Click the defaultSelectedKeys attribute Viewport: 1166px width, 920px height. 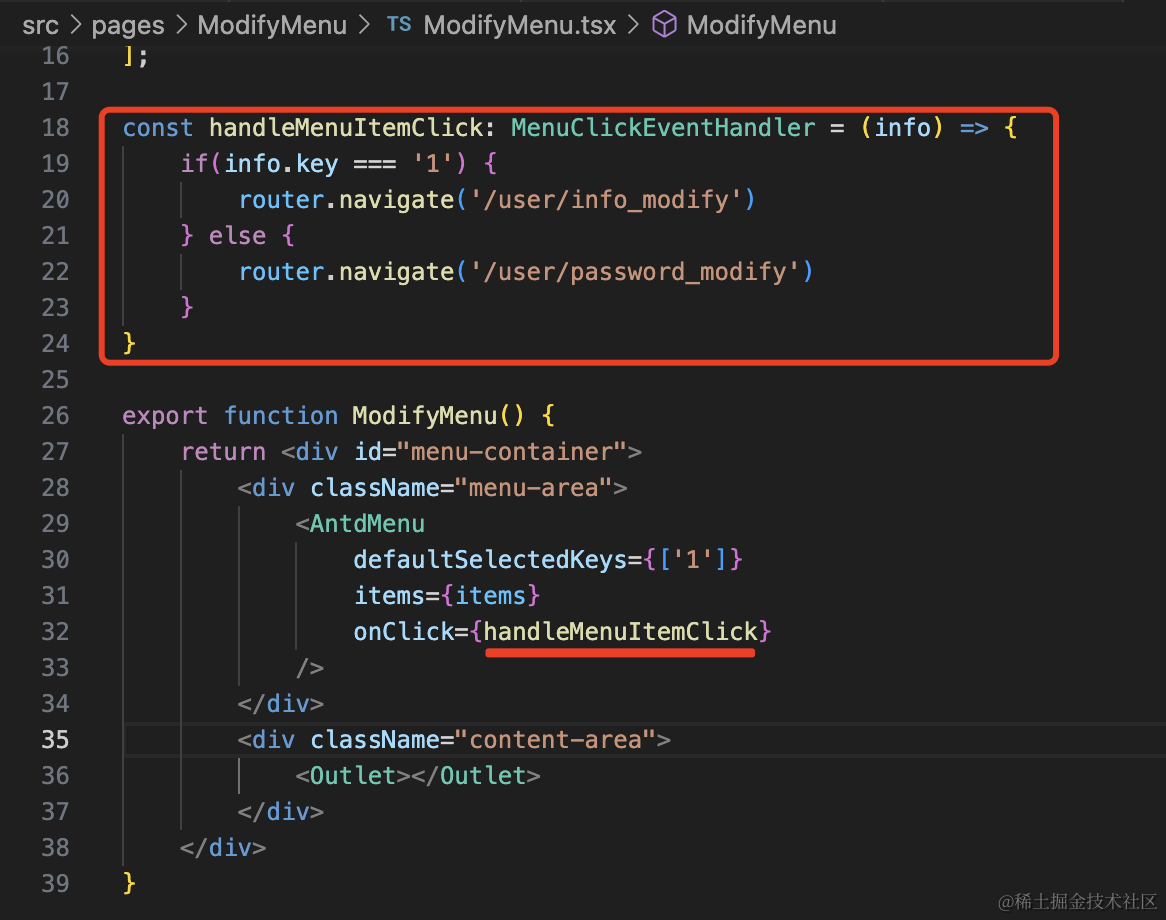point(490,560)
